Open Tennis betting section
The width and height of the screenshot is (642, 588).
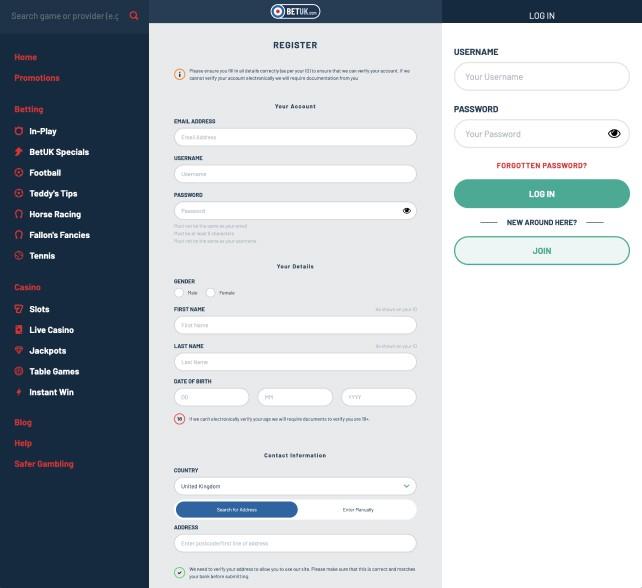click(x=42, y=256)
